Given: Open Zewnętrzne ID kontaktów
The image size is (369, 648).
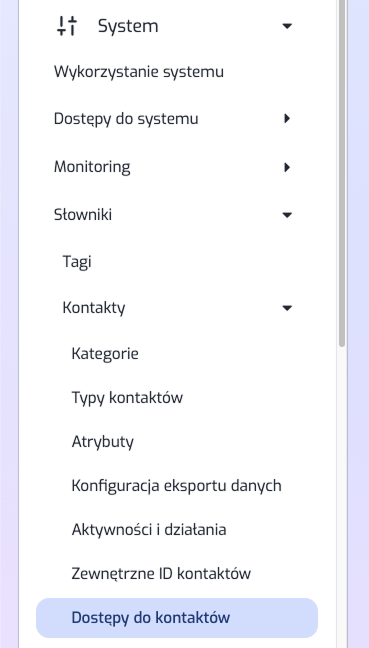Looking at the screenshot, I should [161, 574].
